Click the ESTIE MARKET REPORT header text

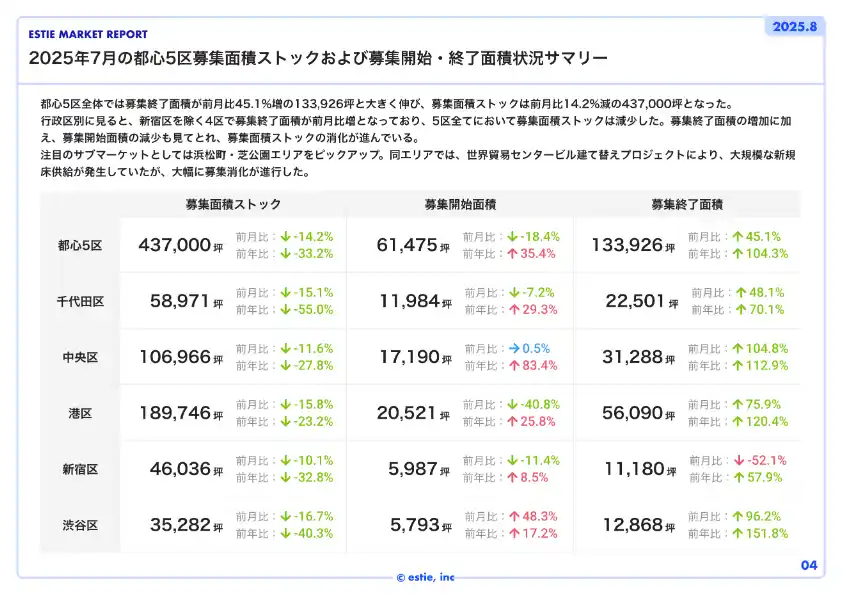[x=88, y=34]
